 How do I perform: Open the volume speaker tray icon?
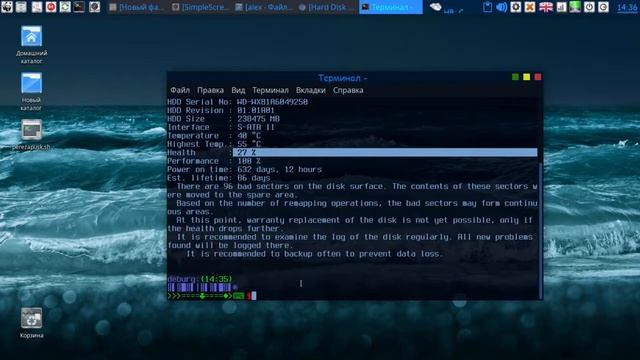tap(501, 7)
